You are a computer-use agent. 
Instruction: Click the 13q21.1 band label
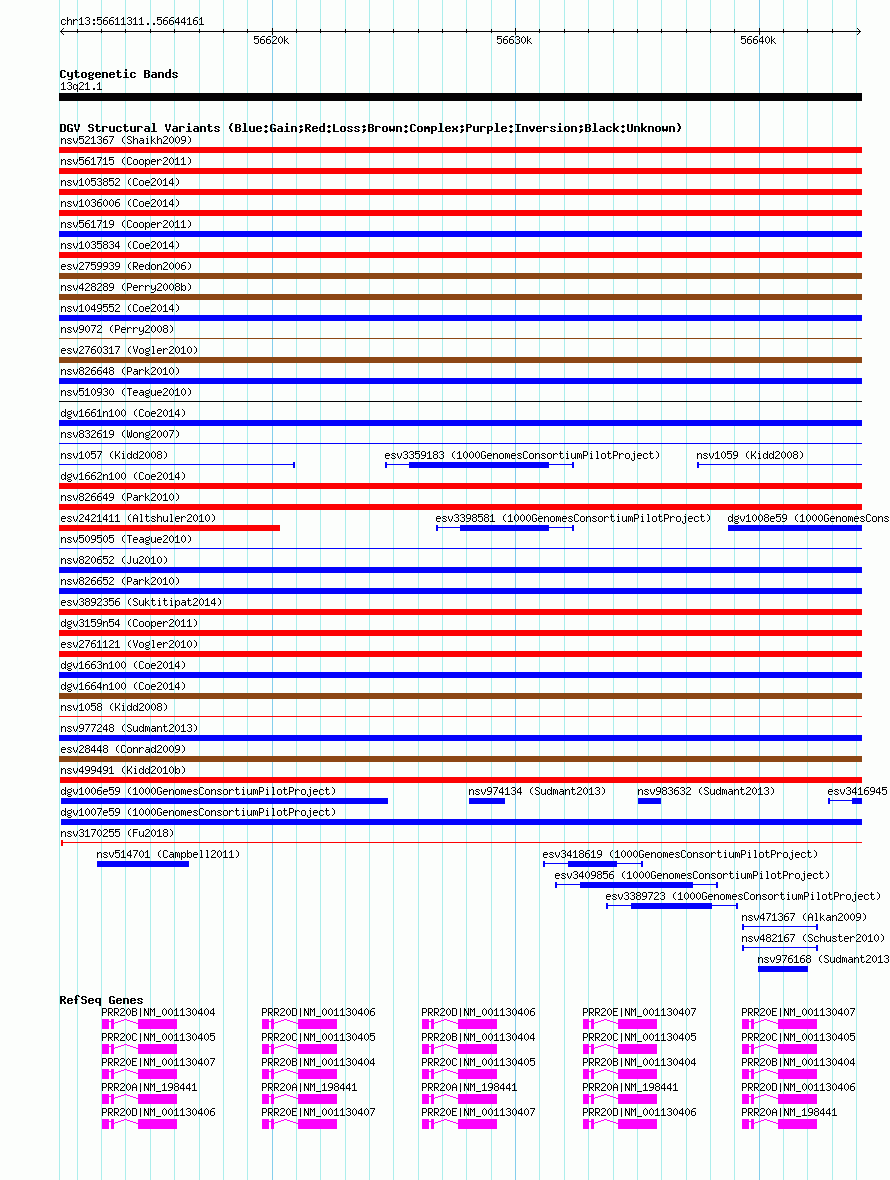(x=81, y=86)
